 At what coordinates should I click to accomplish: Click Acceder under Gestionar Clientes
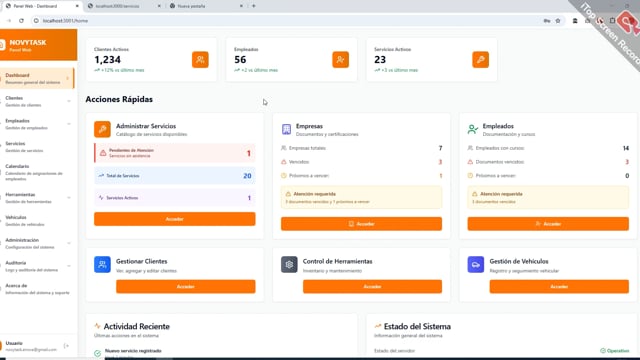pos(186,287)
